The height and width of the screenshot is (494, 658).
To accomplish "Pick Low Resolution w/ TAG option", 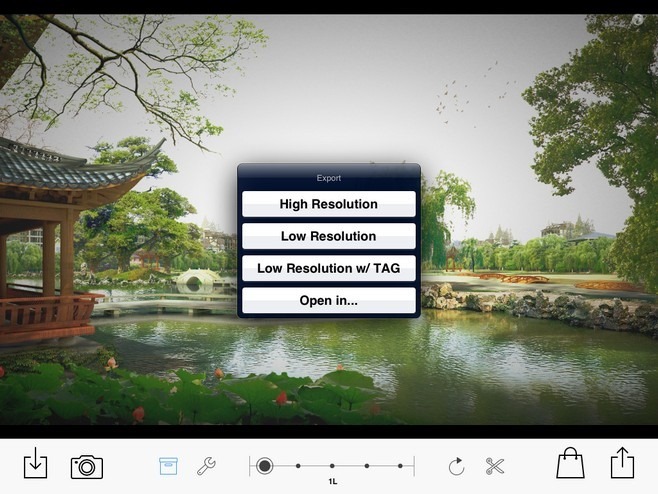I will click(329, 268).
